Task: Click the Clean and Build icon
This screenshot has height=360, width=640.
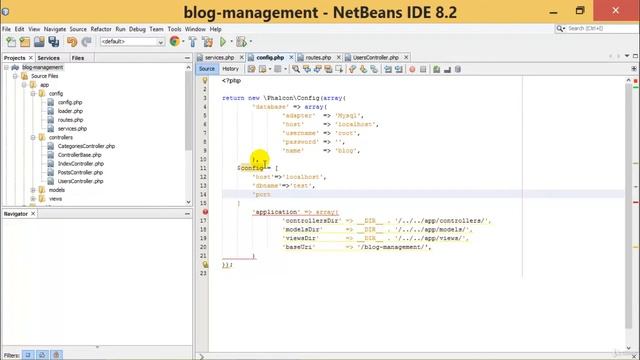Action: click(207, 42)
